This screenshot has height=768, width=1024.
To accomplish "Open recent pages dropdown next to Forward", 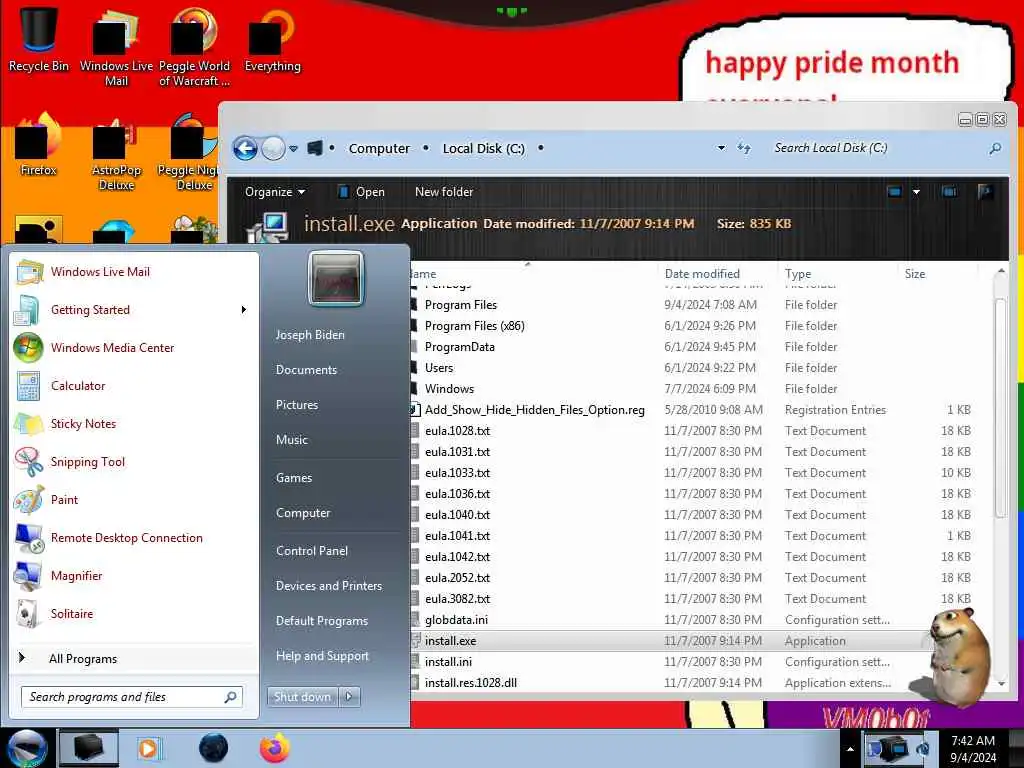I will (x=293, y=149).
